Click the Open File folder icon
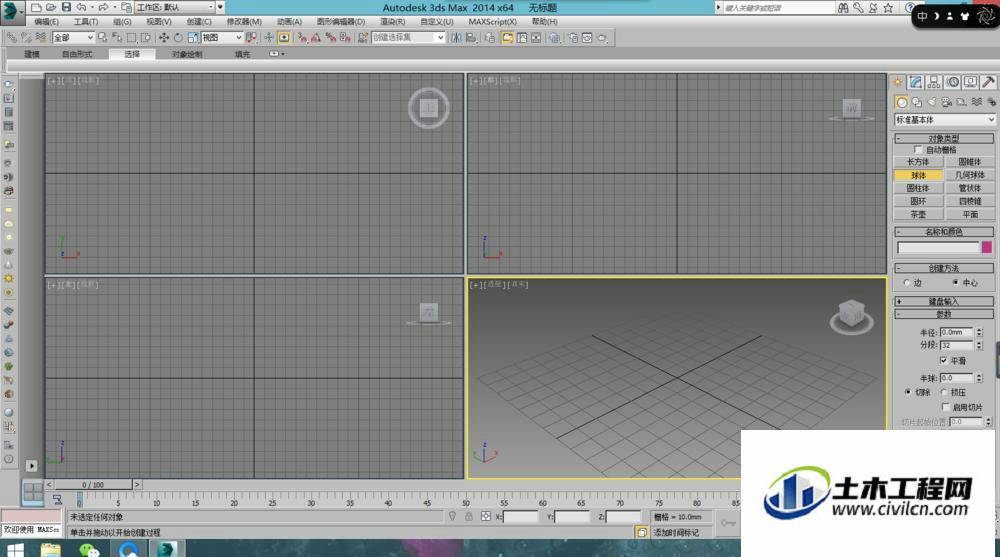Image resolution: width=1000 pixels, height=557 pixels. (51, 8)
